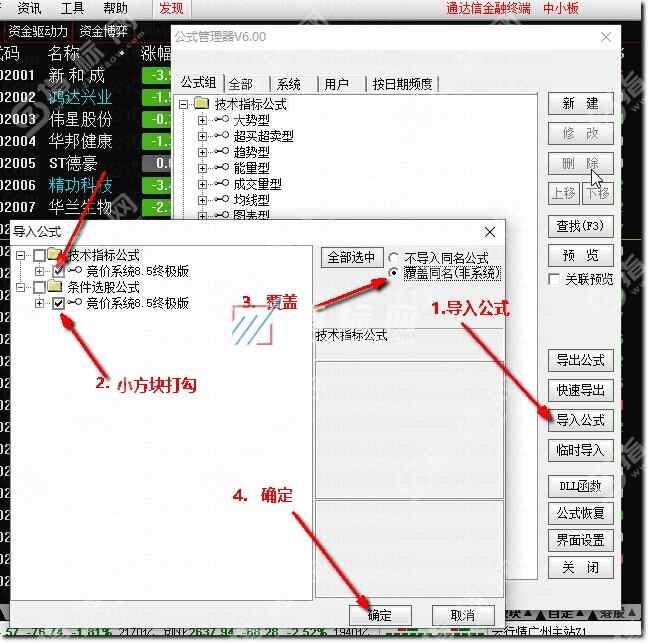
Task: Choose the 不导入同名公式 radio option
Action: point(395,257)
